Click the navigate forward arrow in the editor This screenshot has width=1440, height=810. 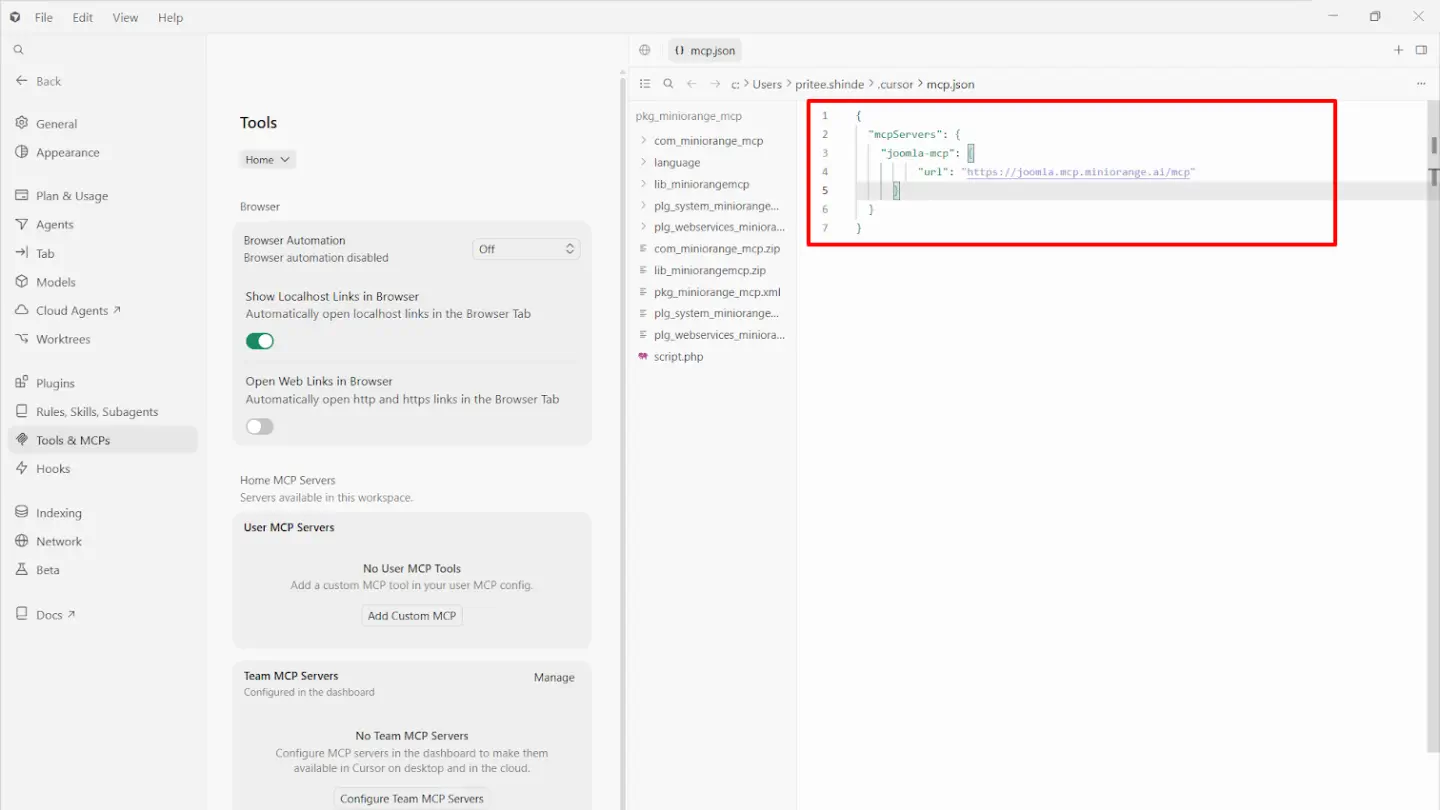[x=715, y=84]
